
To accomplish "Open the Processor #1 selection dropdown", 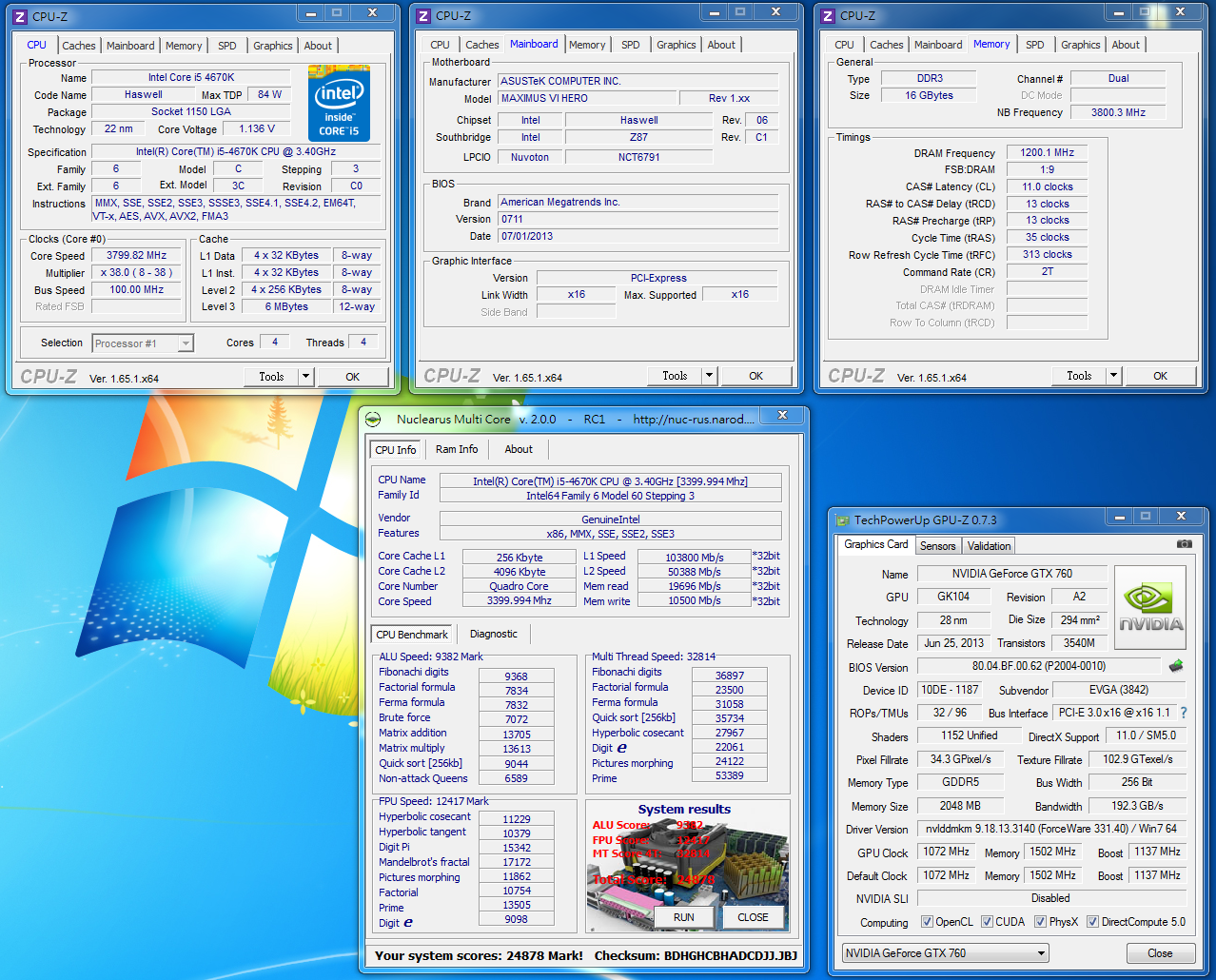I will tap(186, 343).
